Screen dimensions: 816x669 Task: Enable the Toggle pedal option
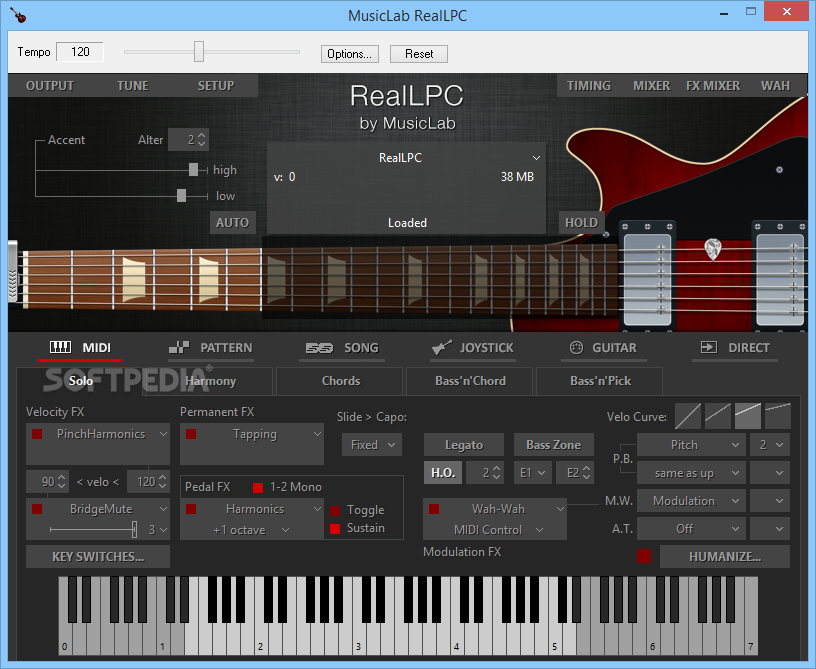pos(335,510)
